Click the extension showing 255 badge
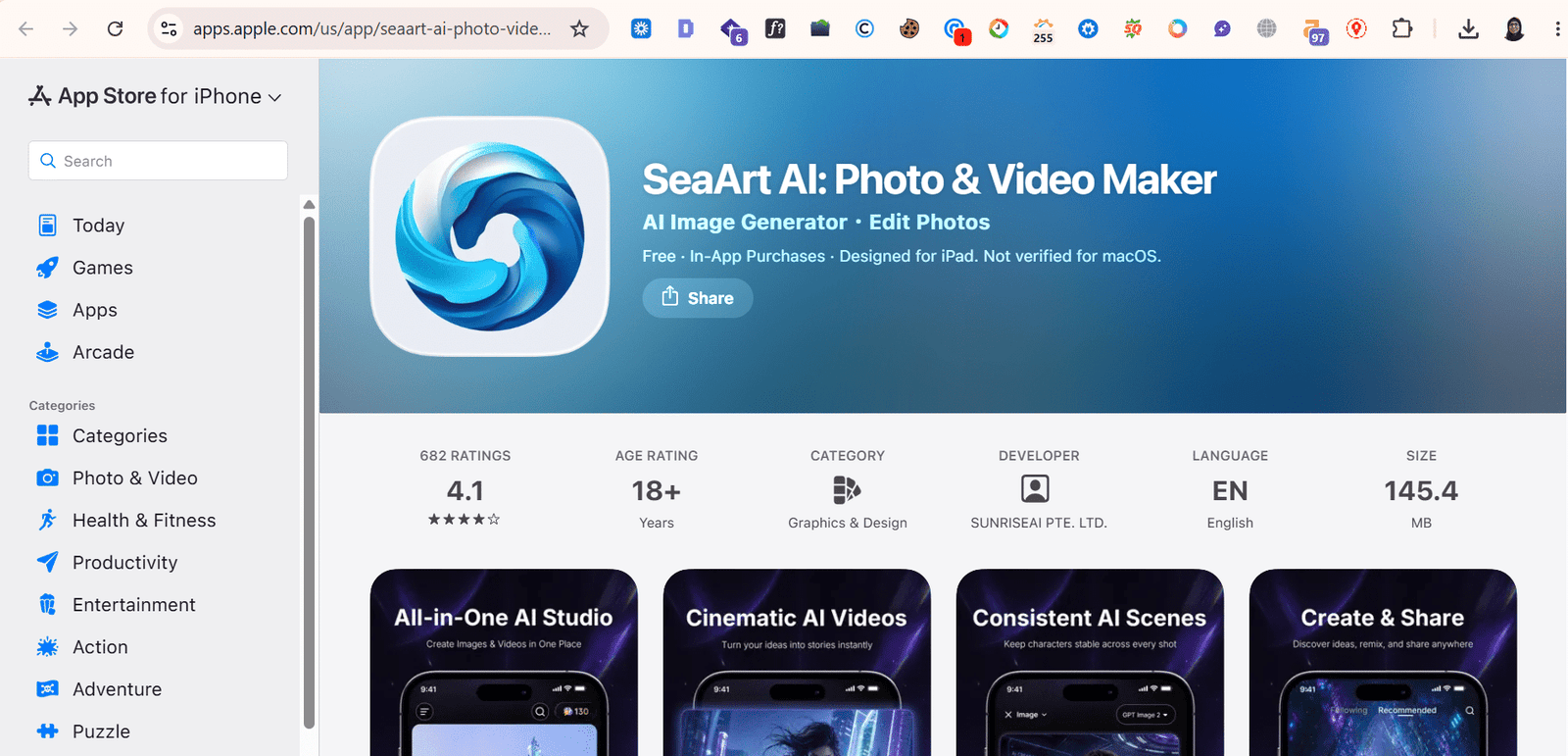Image resolution: width=1568 pixels, height=756 pixels. pos(1043,30)
